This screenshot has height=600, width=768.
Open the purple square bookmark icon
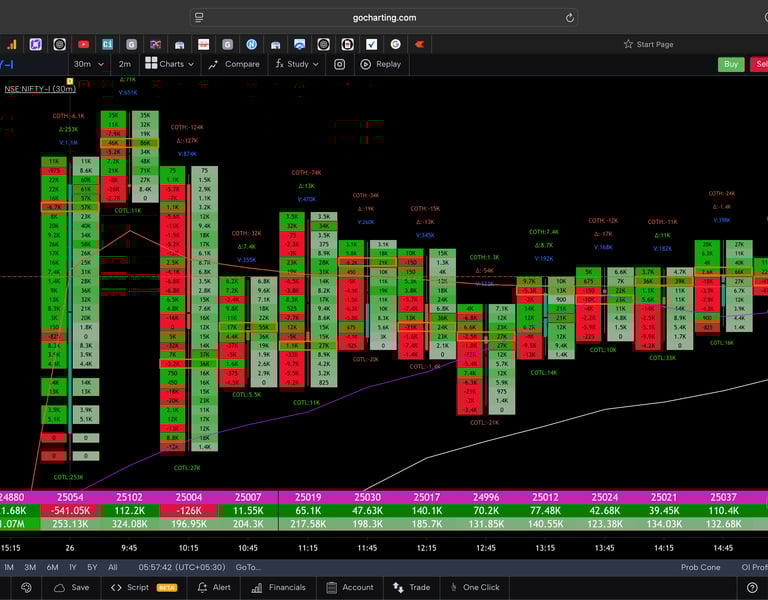[x=35, y=45]
